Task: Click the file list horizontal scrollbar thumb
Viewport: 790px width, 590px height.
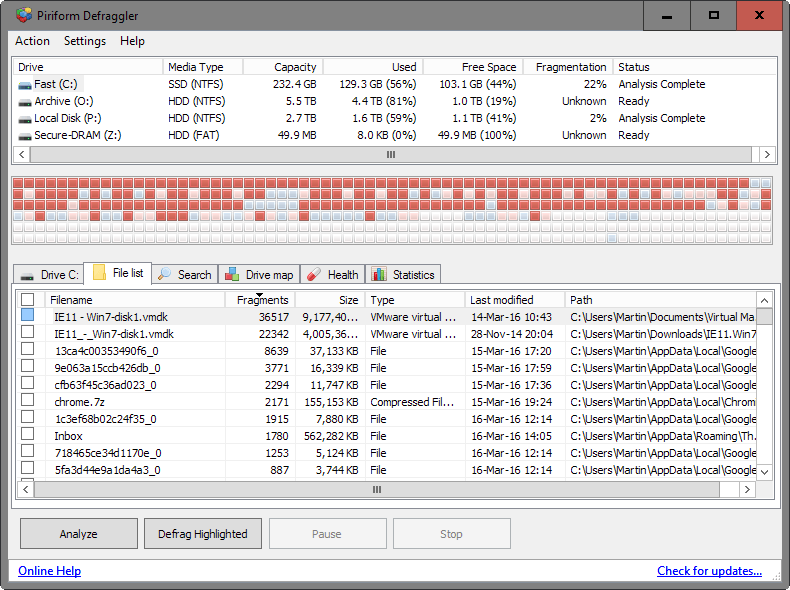Action: [x=377, y=489]
